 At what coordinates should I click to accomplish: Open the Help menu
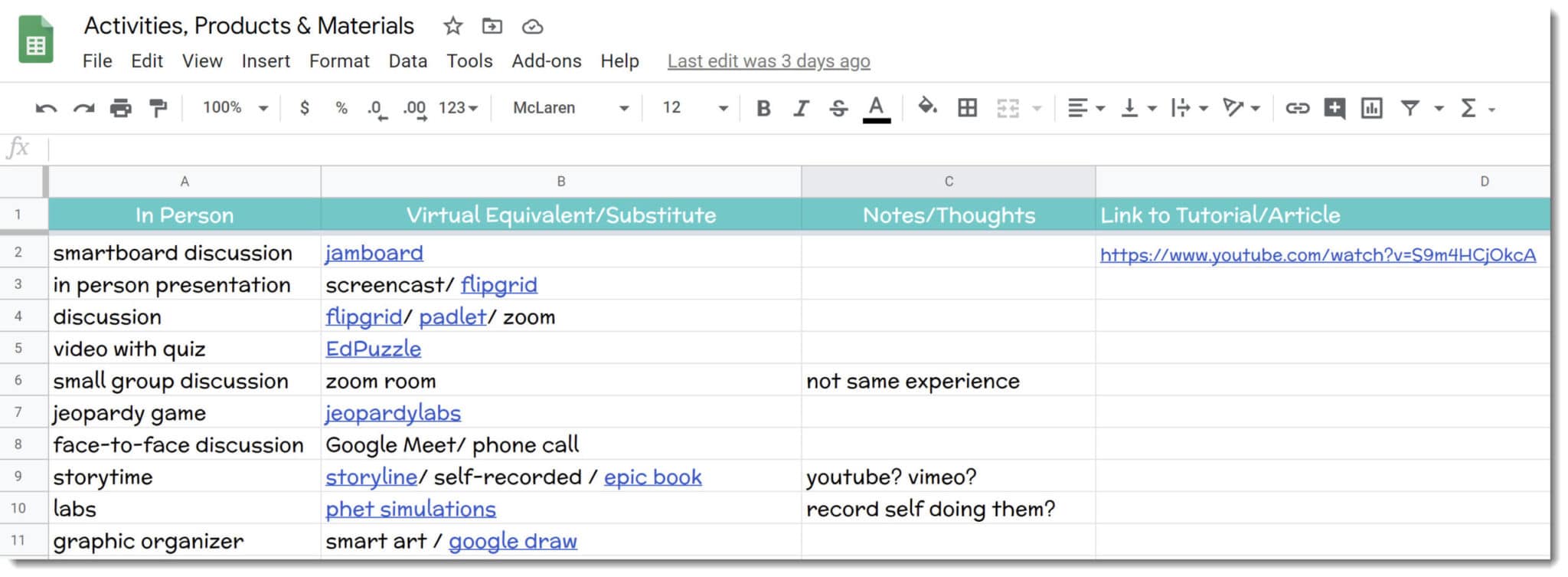[x=619, y=61]
